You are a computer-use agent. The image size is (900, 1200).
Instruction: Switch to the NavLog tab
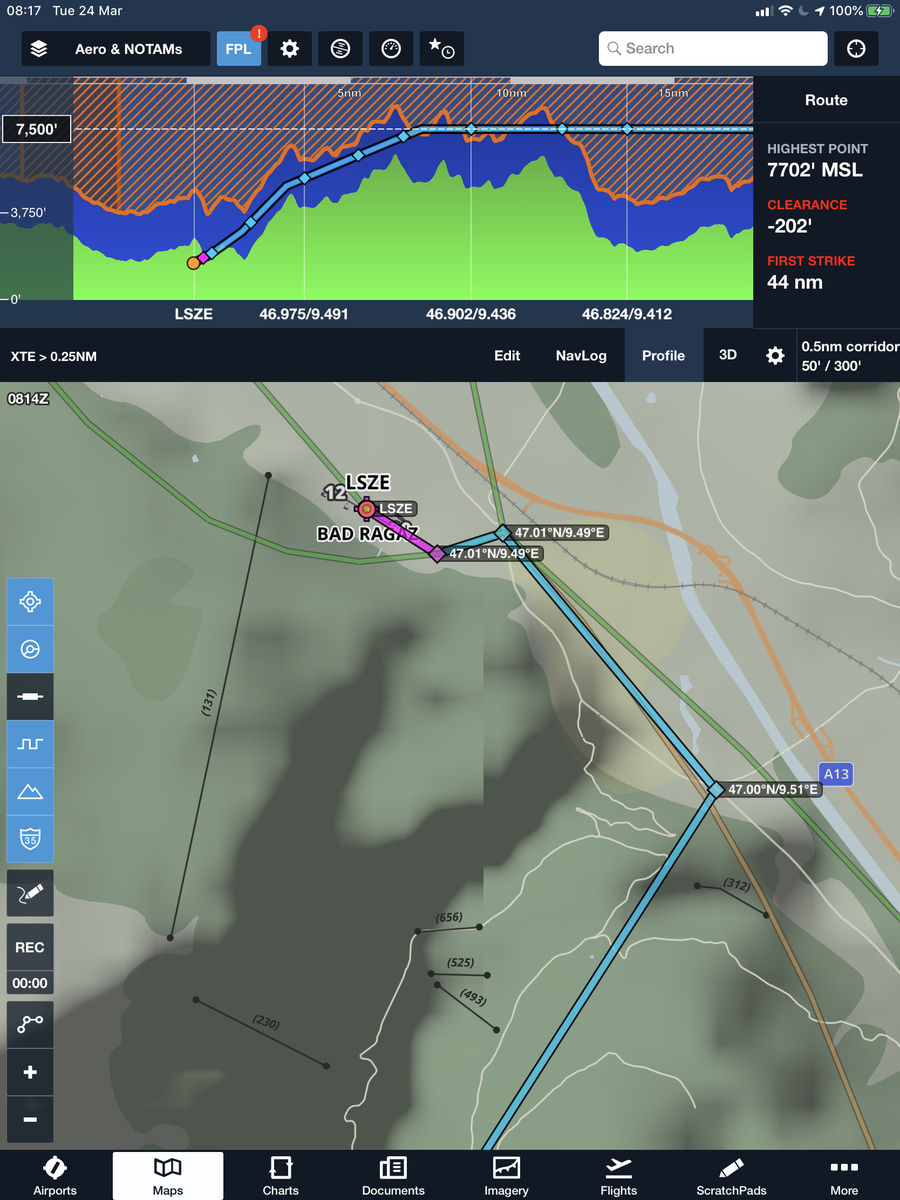(x=581, y=355)
